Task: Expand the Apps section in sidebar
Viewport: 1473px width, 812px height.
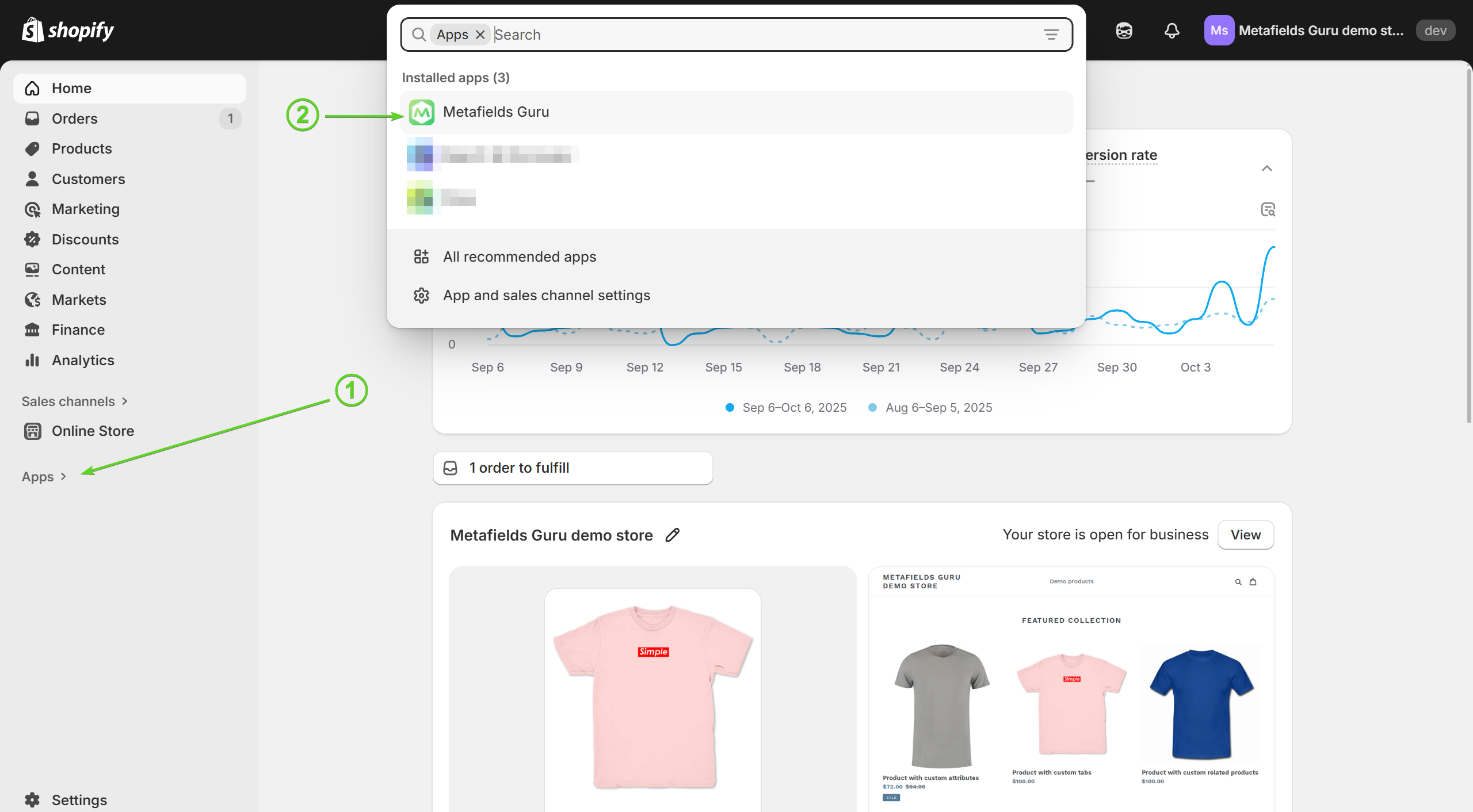Action: click(x=44, y=477)
